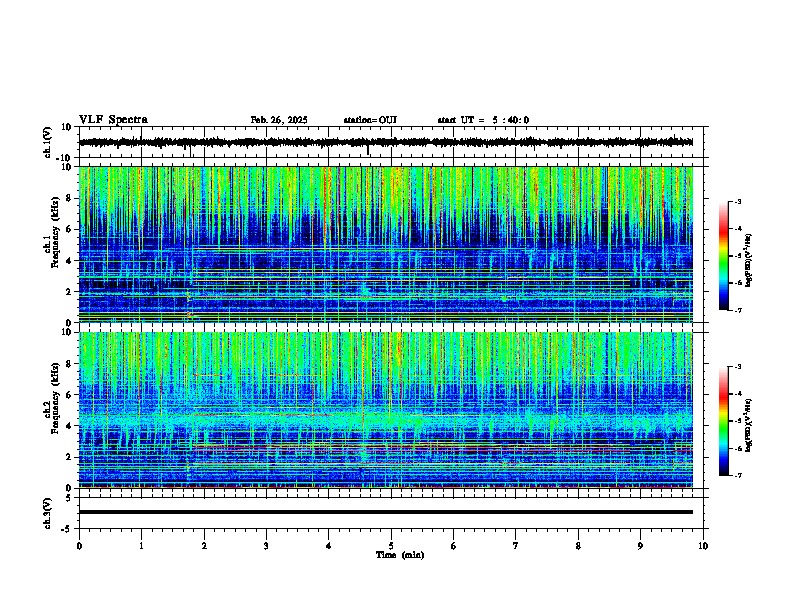
Task: Click inside the ch.1 spectrogram plot
Action: point(386,244)
